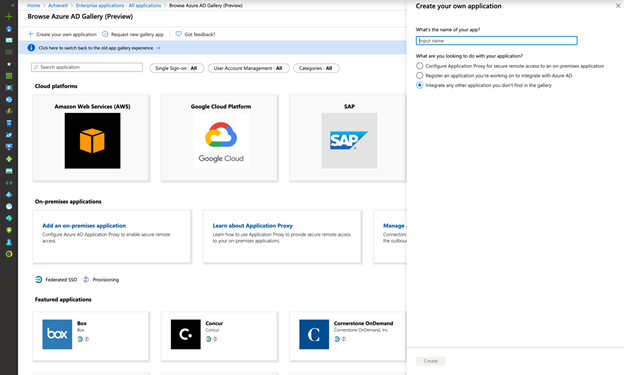624x375 pixels.
Task: Click Request new gallery app
Action: [x=133, y=34]
